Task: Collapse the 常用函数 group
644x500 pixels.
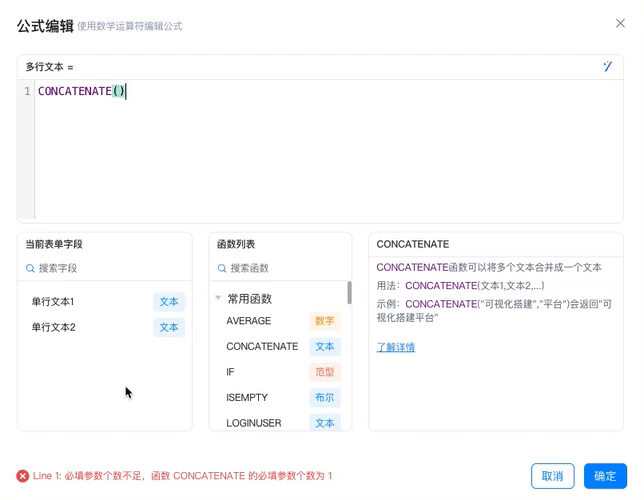Action: click(x=218, y=298)
